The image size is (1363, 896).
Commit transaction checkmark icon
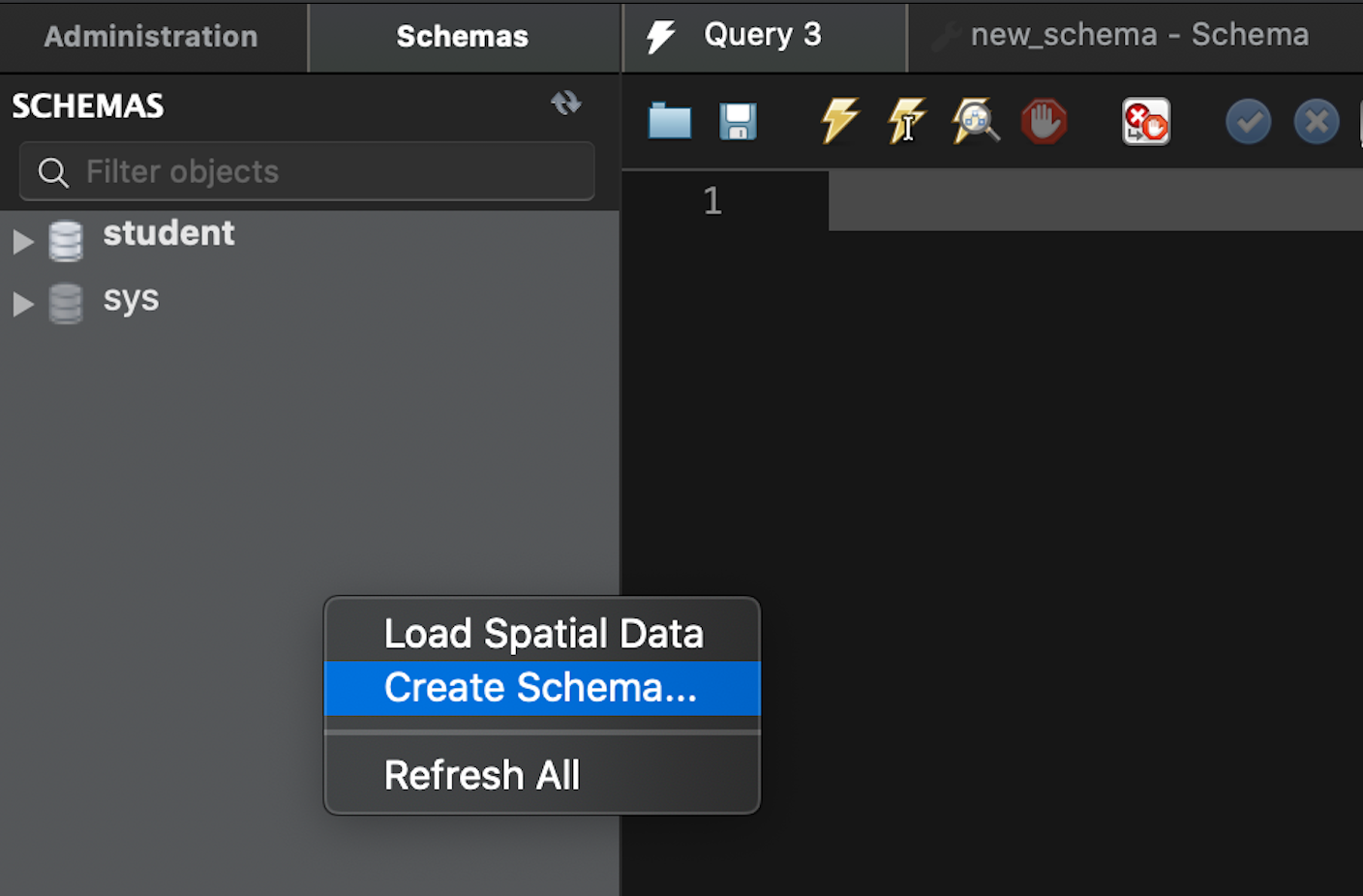[x=1249, y=122]
